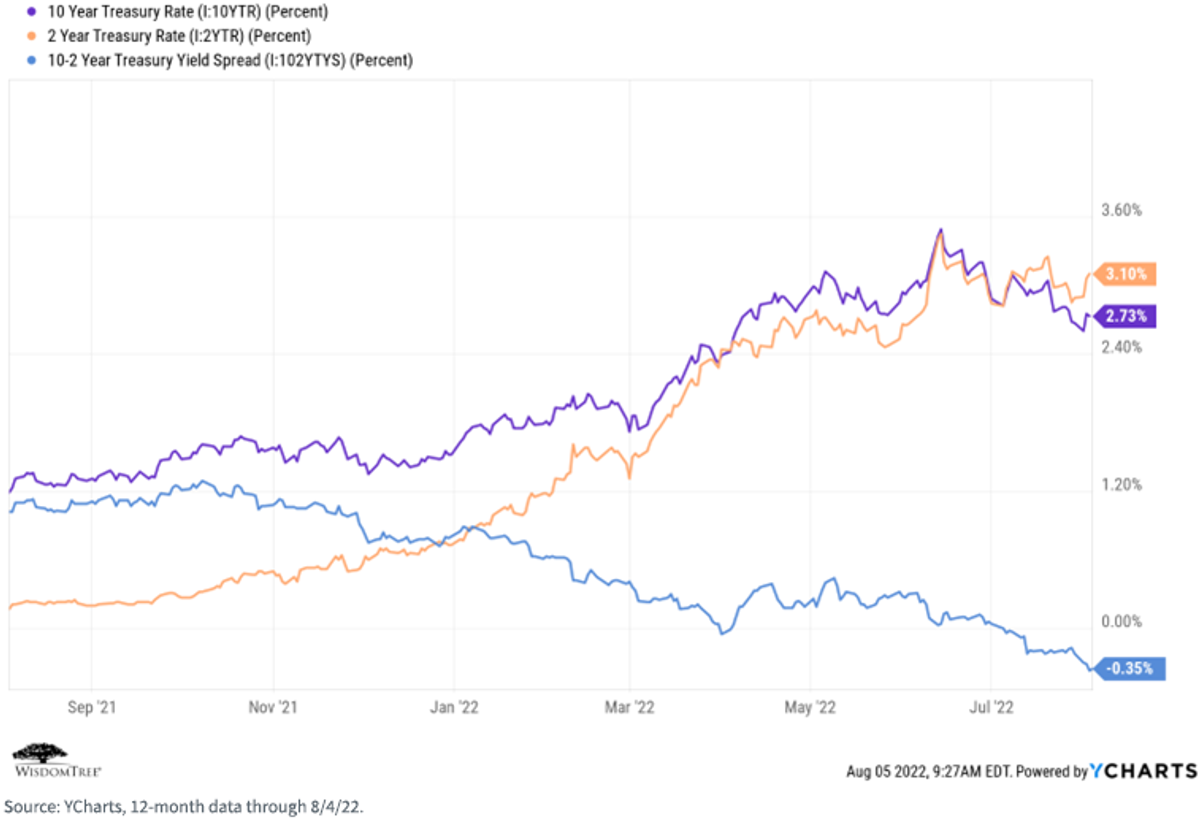Click the May '22 axis label
The width and height of the screenshot is (1200, 826).
pyautogui.click(x=811, y=708)
